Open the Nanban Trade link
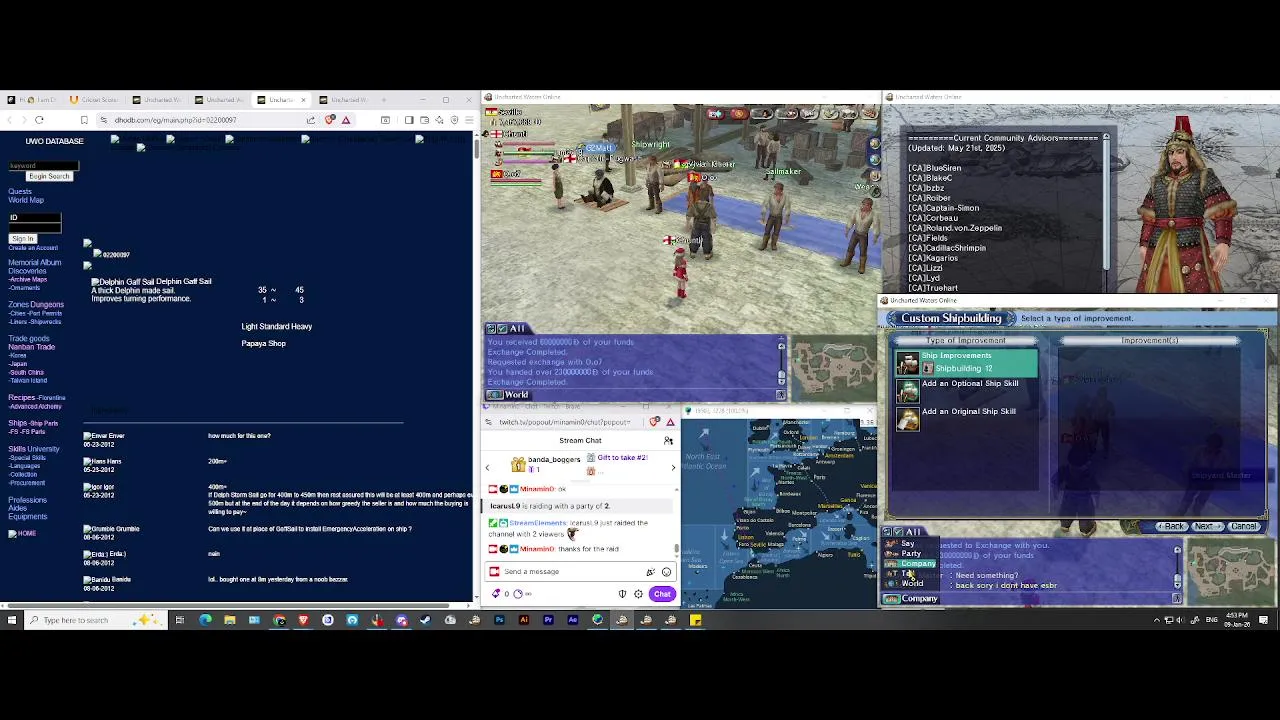This screenshot has width=1280, height=720. pyautogui.click(x=32, y=347)
